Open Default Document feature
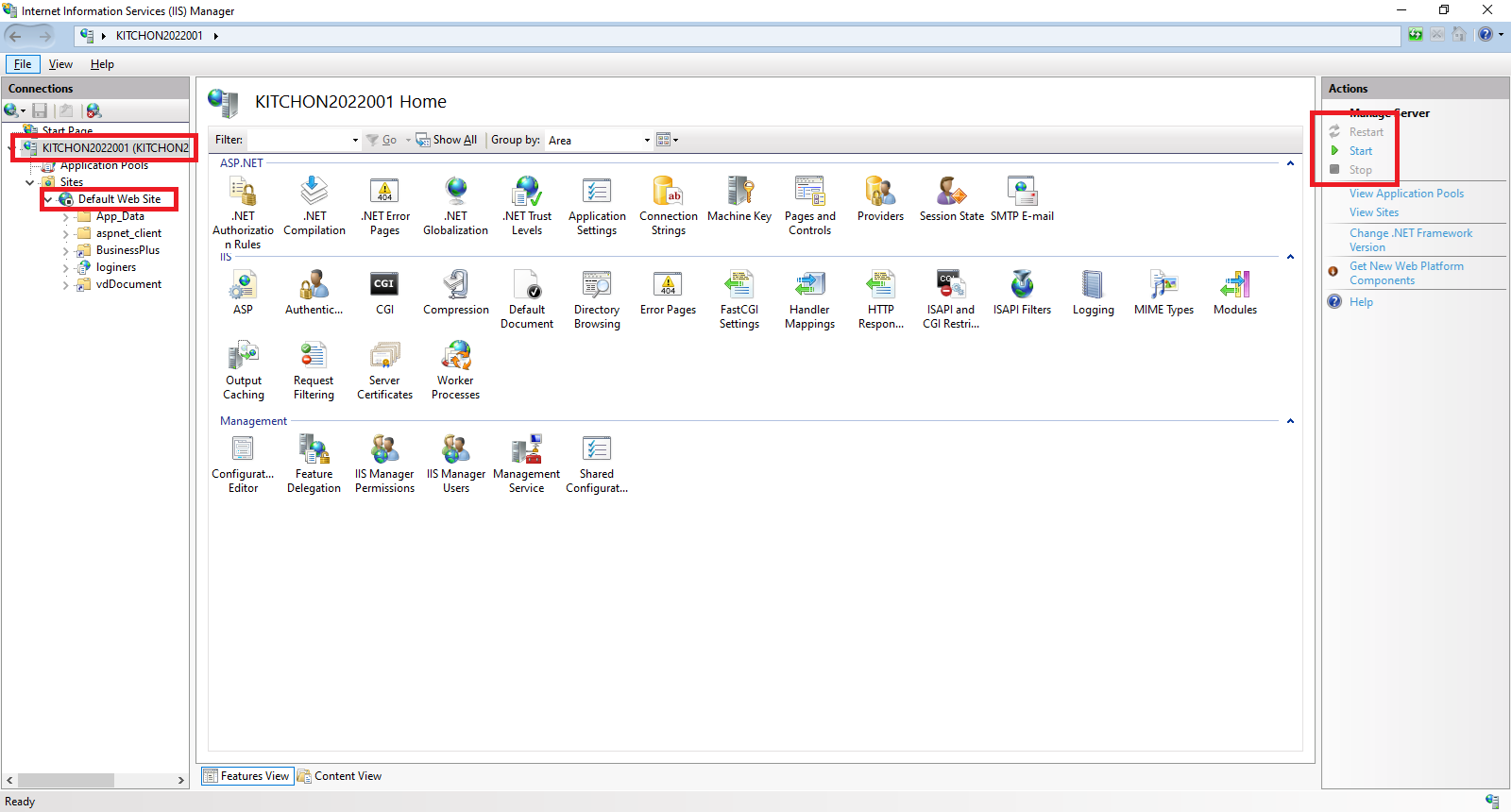Screen dimensions: 1511x812 (x=527, y=299)
